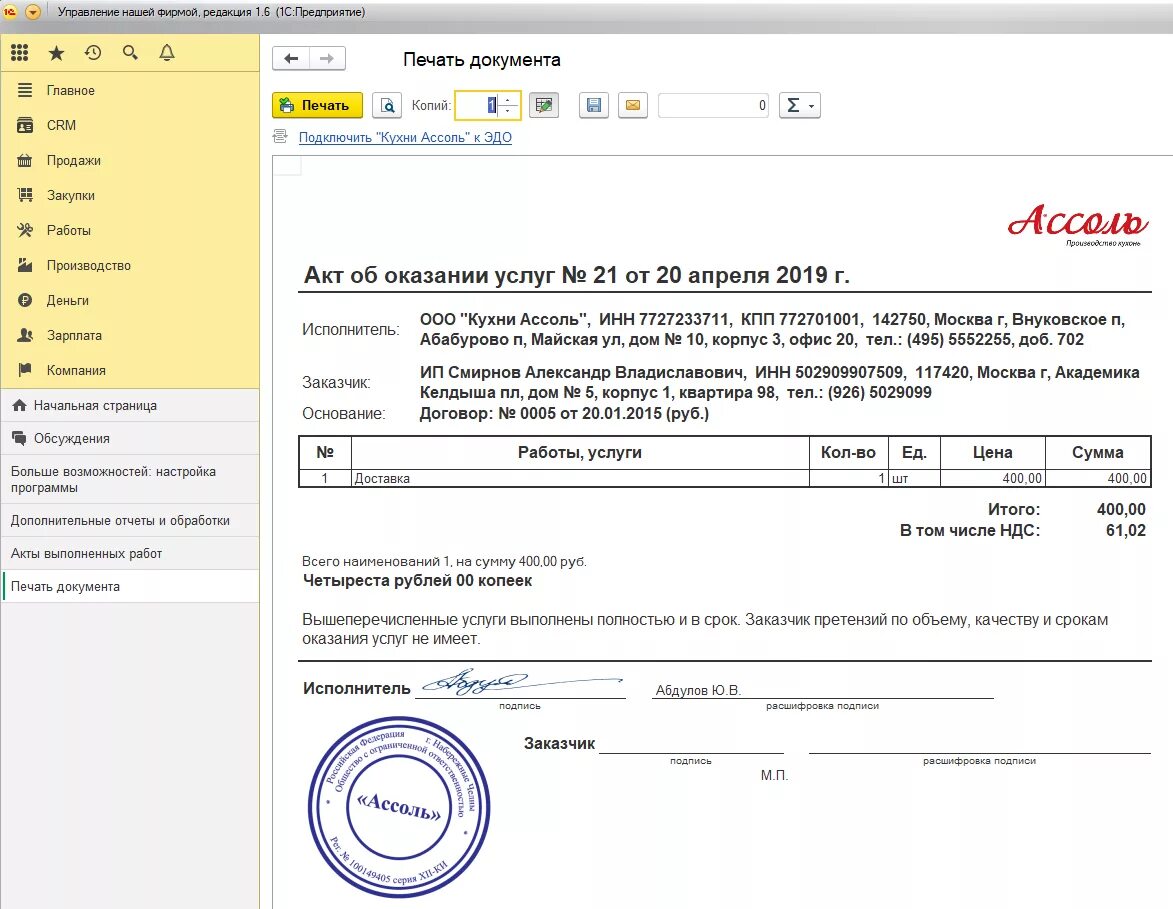Screen dimensions: 1173x909
Task: Open the Продажи section
Action: point(130,161)
